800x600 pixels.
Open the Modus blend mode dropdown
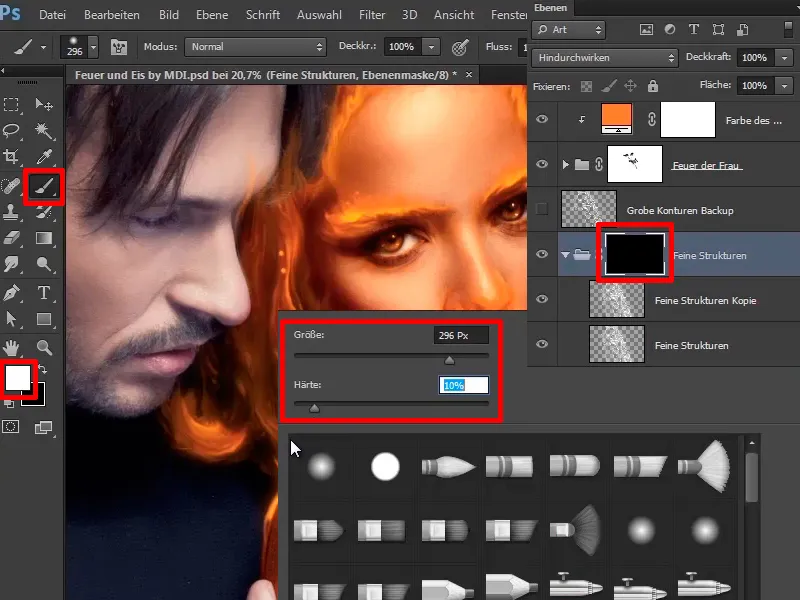coord(255,47)
